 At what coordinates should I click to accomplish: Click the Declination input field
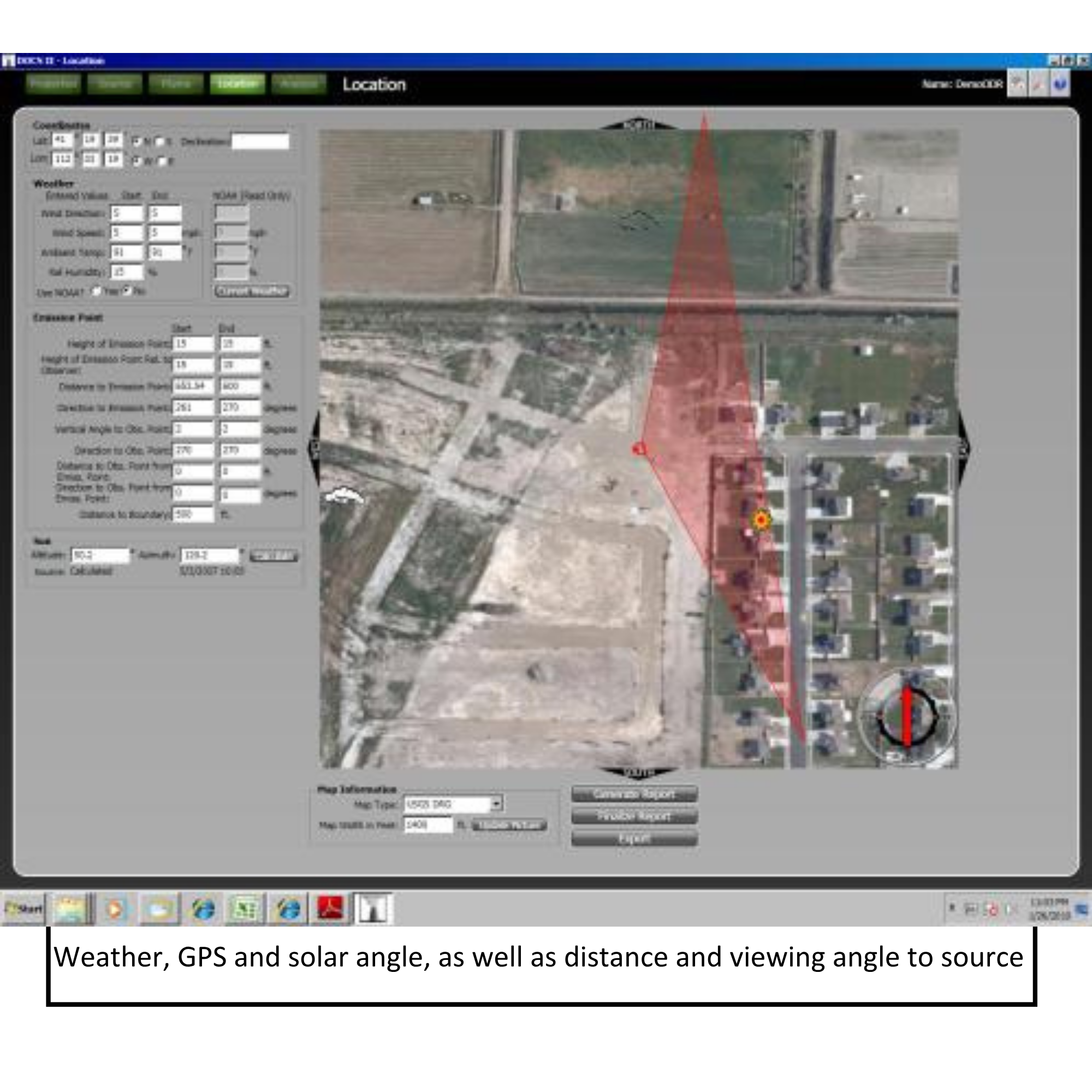pos(260,141)
